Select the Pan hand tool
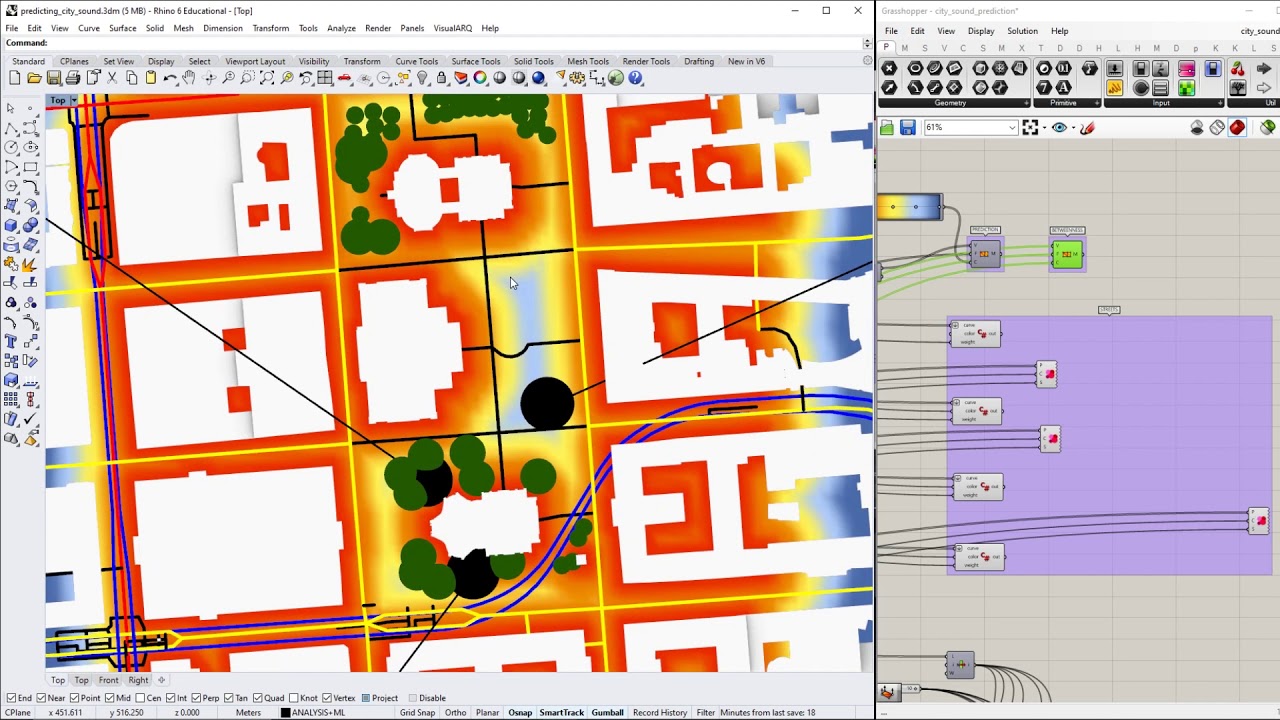Viewport: 1280px width, 720px height. pyautogui.click(x=189, y=78)
